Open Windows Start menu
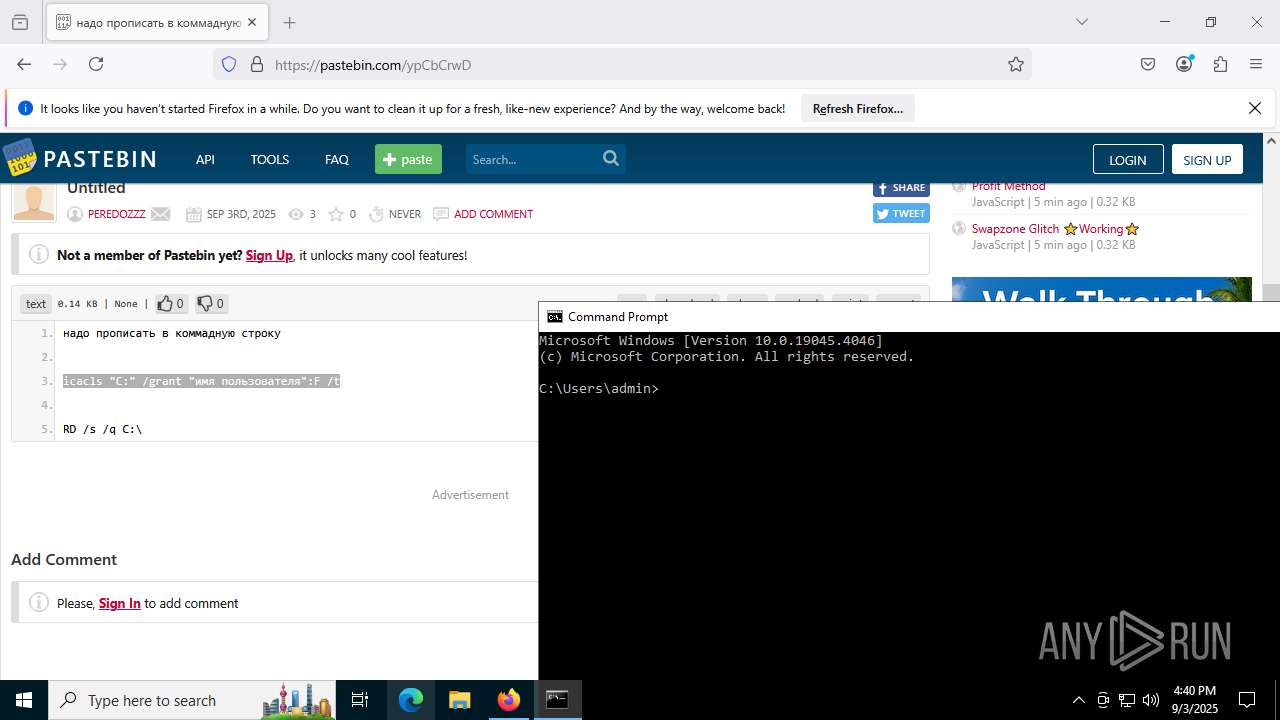The image size is (1280, 720). (24, 700)
